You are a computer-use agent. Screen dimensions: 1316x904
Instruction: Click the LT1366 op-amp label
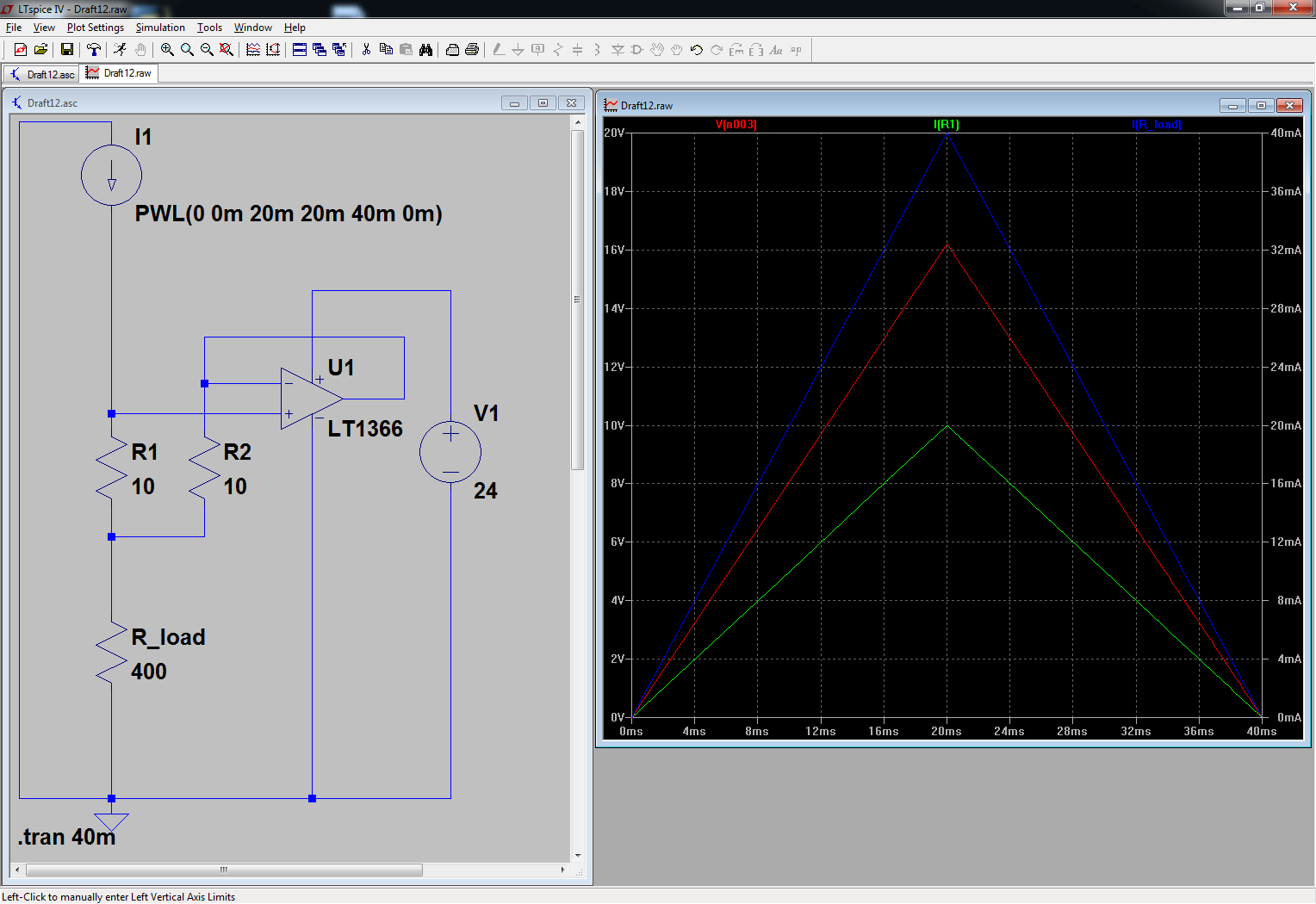pos(365,429)
